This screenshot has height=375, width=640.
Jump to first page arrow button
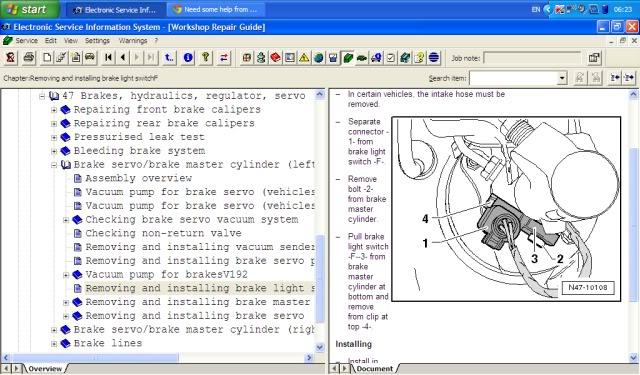[x=108, y=58]
